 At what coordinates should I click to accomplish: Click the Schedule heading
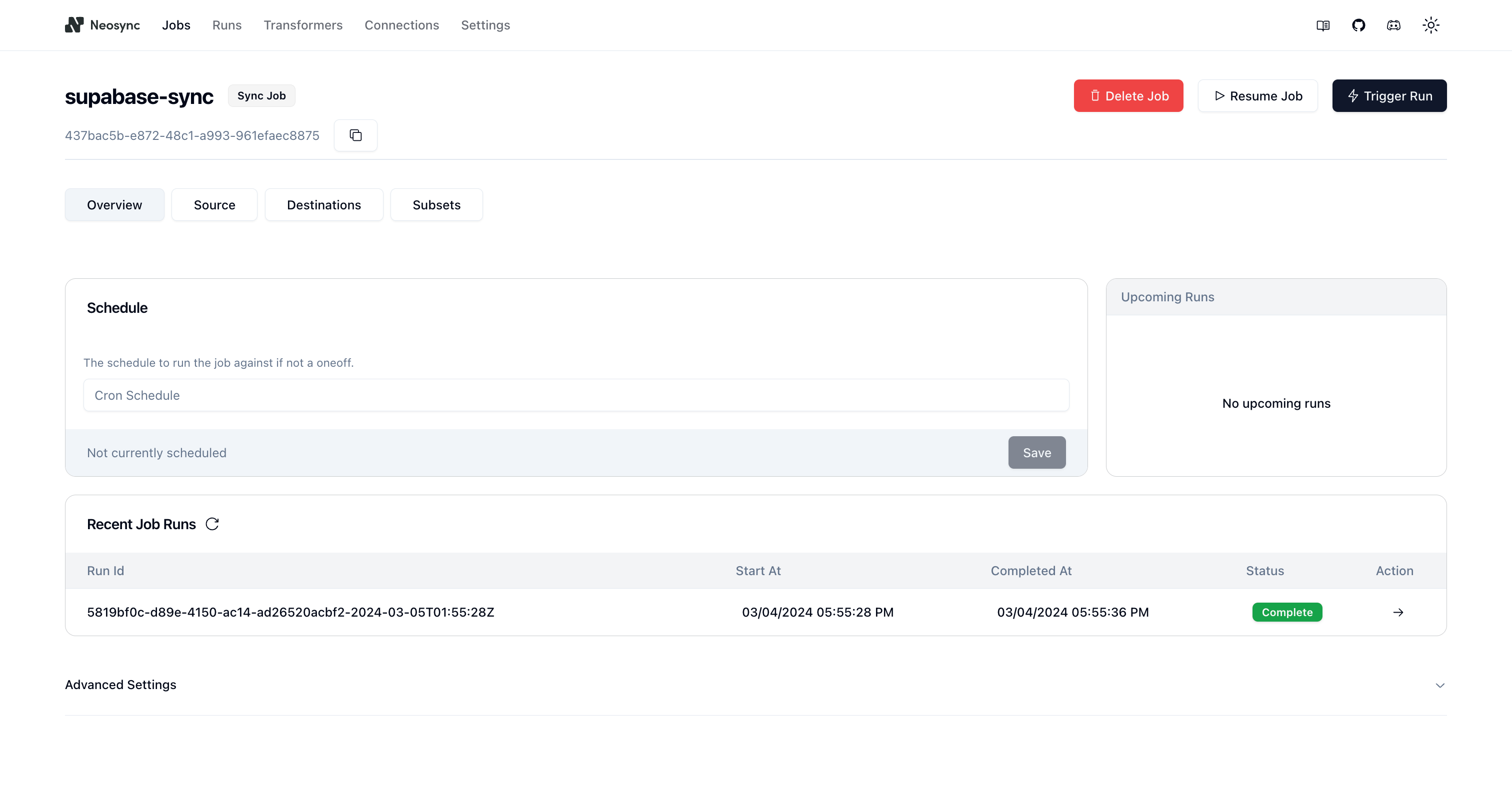coord(117,307)
